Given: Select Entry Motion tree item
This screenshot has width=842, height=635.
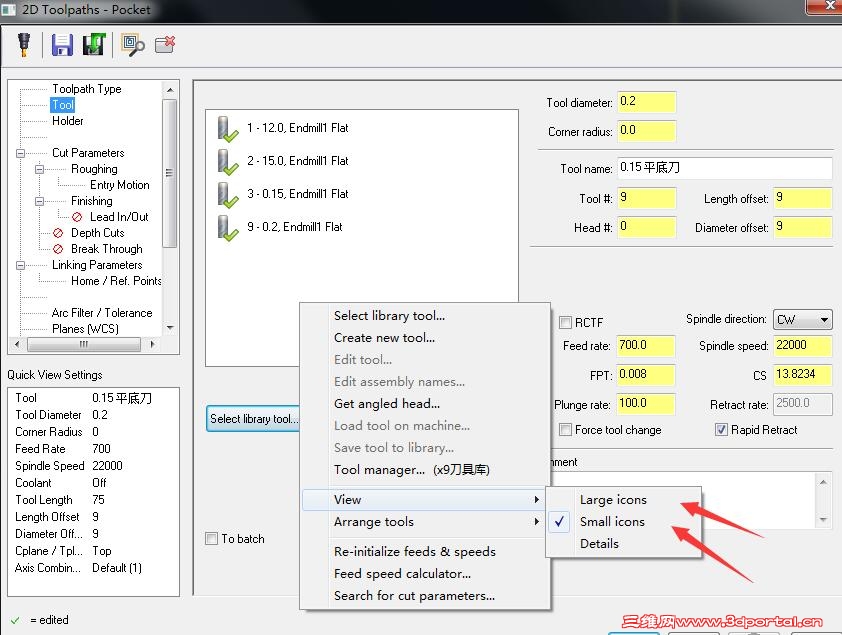Looking at the screenshot, I should click(x=120, y=185).
